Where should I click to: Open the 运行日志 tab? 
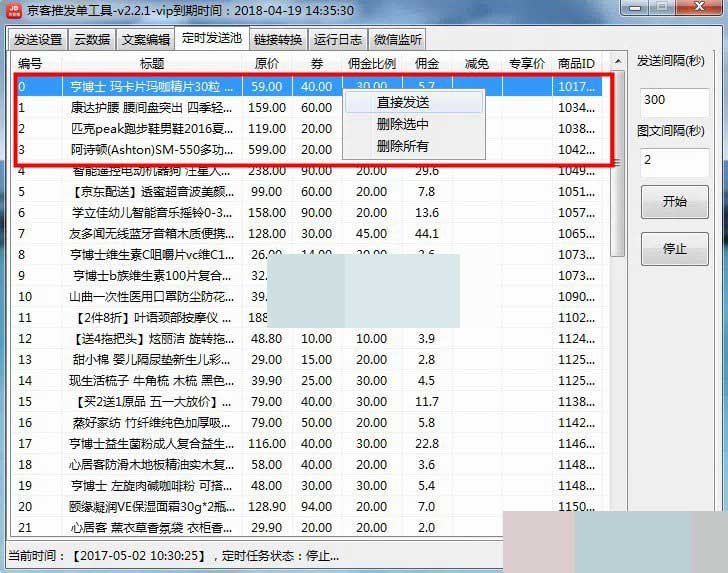pyautogui.click(x=338, y=39)
